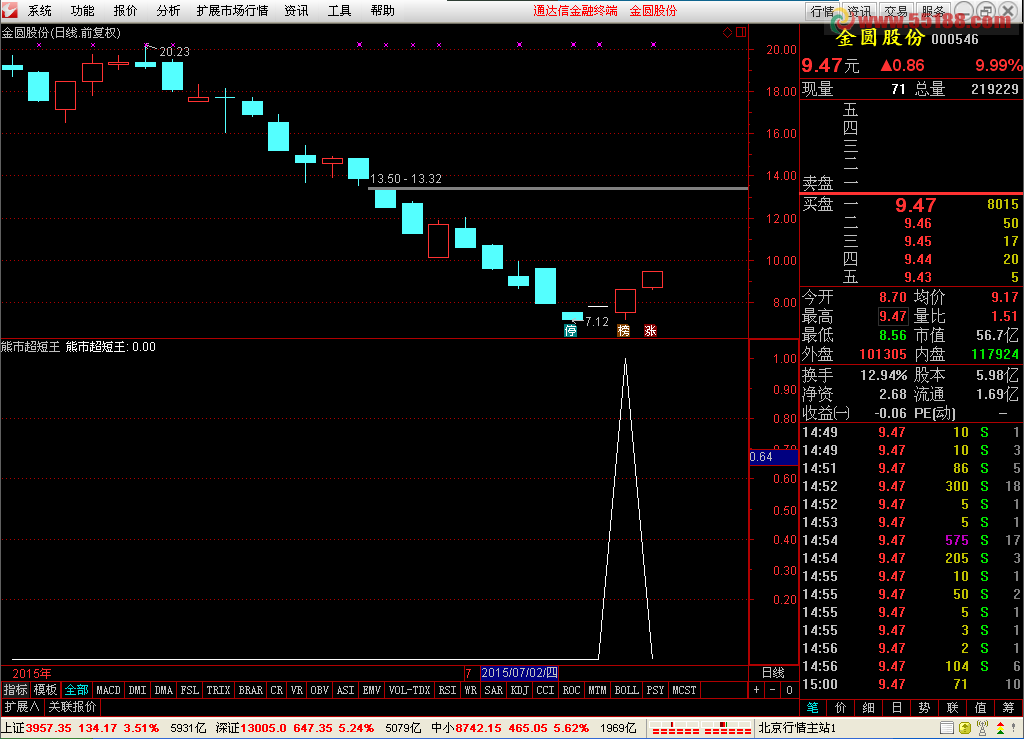The height and width of the screenshot is (739, 1024).
Task: Switch to the CCI indicator
Action: coord(545,690)
